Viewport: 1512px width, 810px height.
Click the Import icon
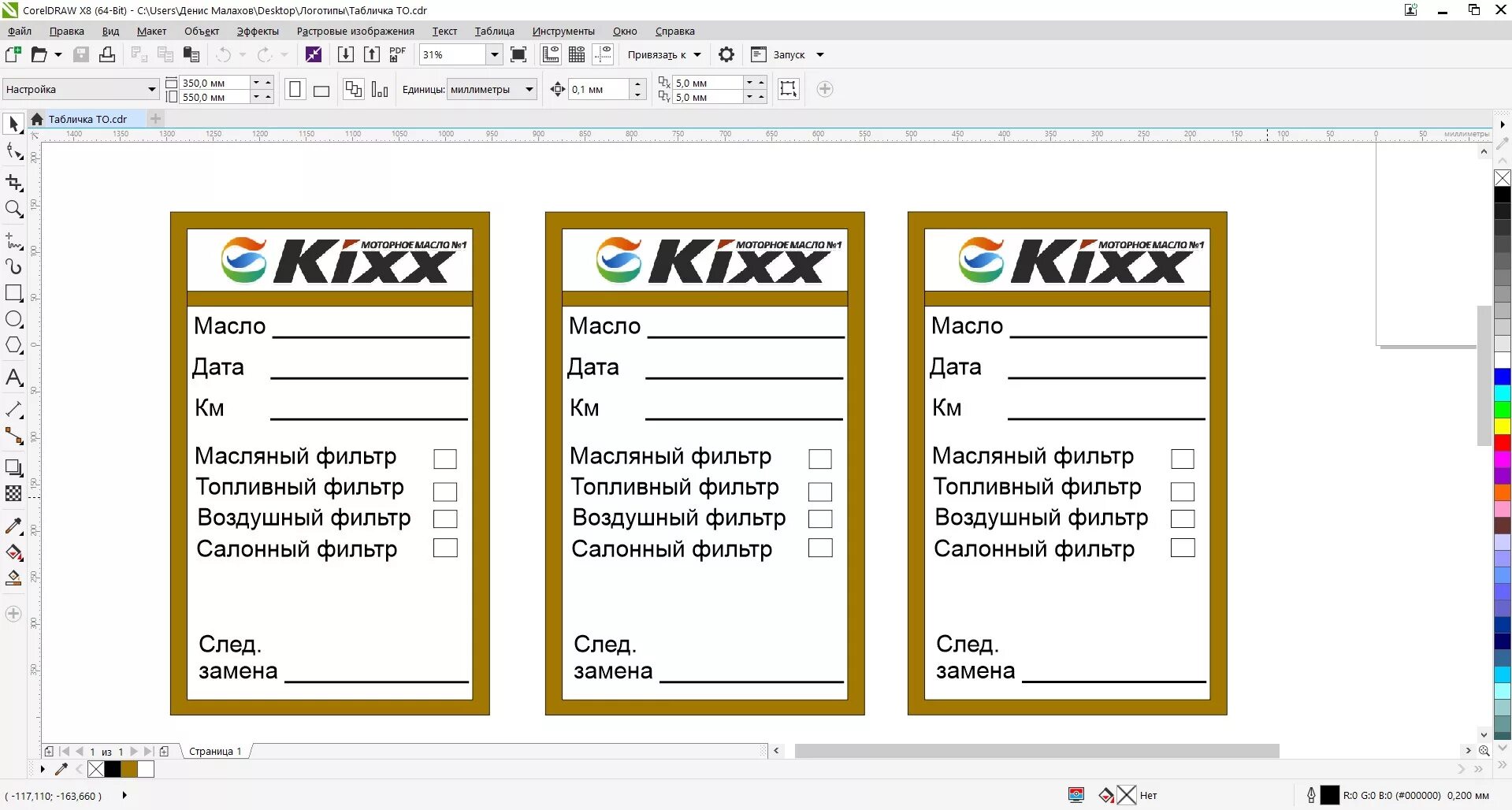(345, 54)
